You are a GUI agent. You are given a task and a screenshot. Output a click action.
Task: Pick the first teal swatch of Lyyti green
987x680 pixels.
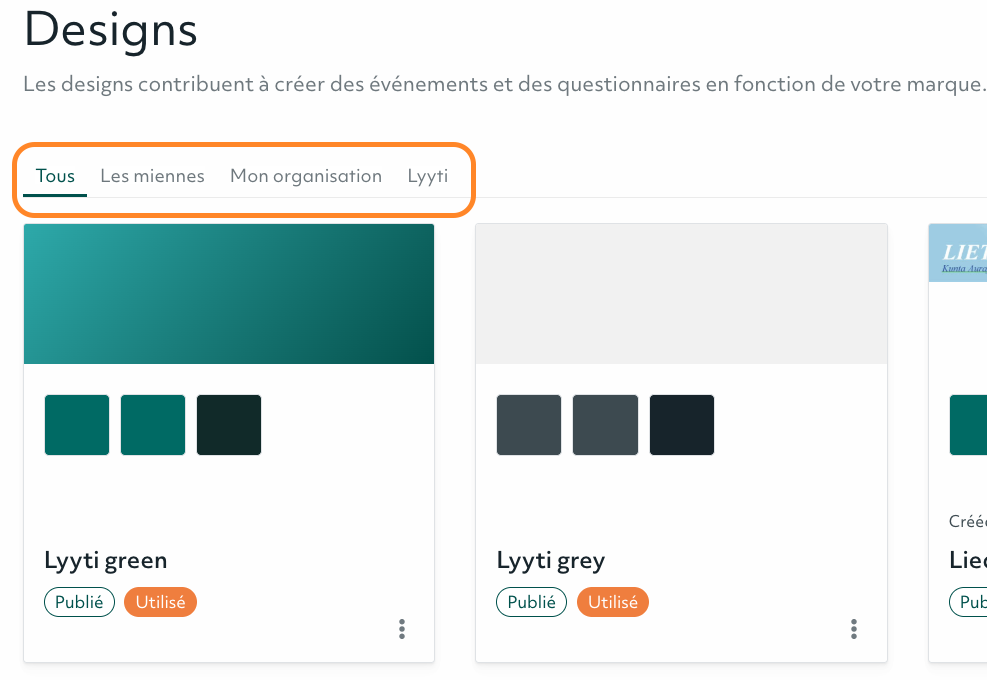77,425
